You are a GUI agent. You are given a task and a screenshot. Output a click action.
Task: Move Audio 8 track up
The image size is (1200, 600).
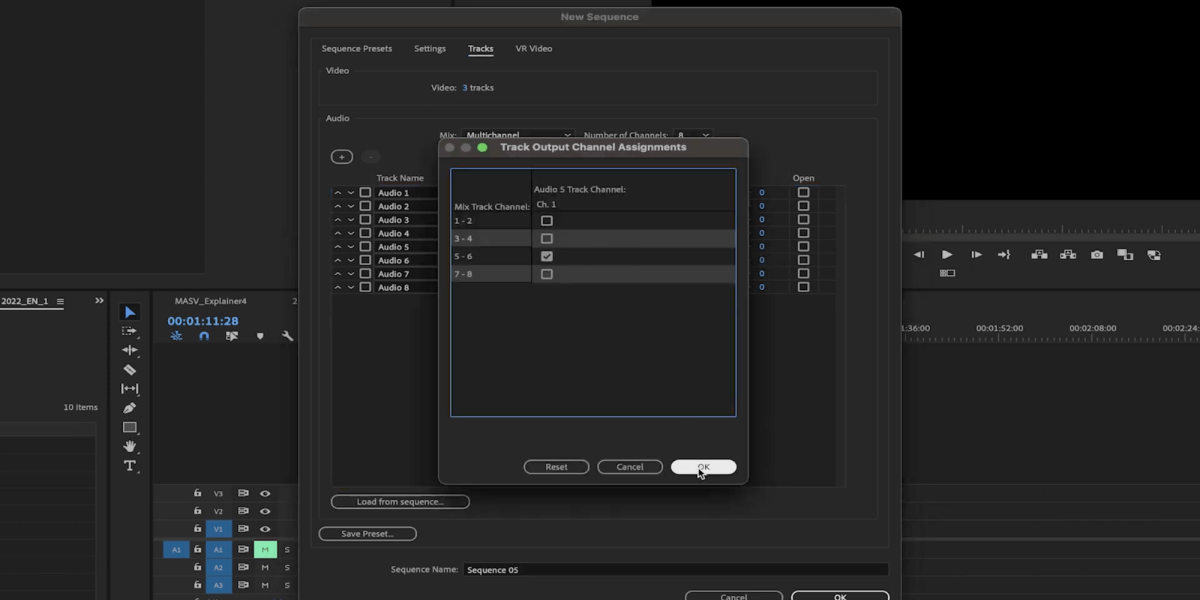click(338, 287)
